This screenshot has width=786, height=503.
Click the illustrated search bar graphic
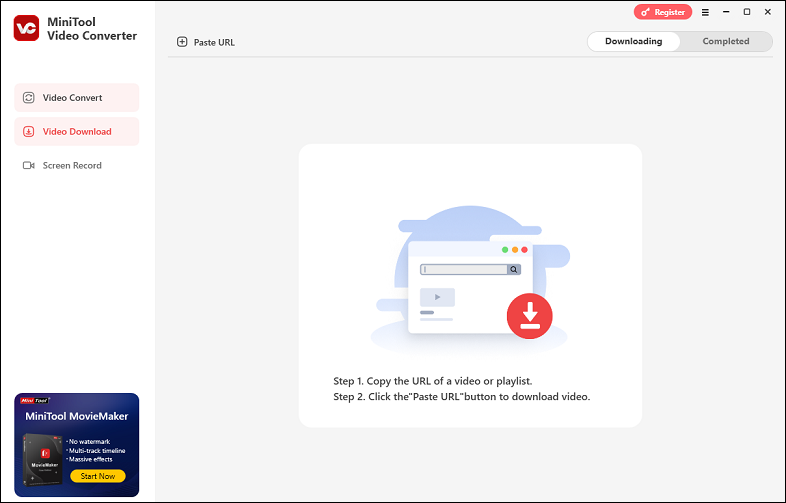tap(470, 269)
